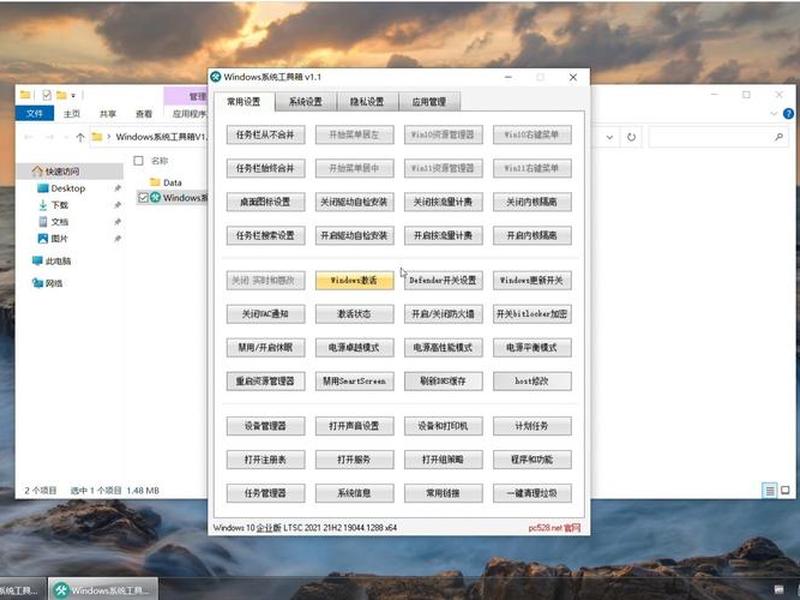Viewport: 800px width, 600px height.
Task: Open 任务管理器 from the toolbox
Action: pyautogui.click(x=266, y=493)
